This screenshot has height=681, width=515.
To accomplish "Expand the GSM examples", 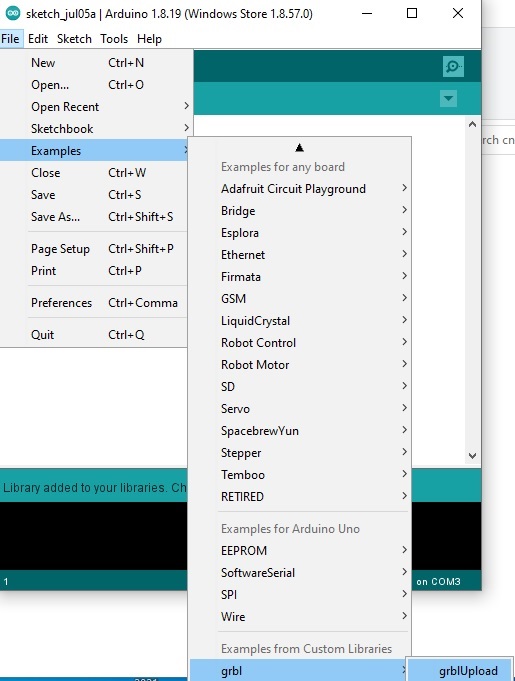I will point(300,299).
